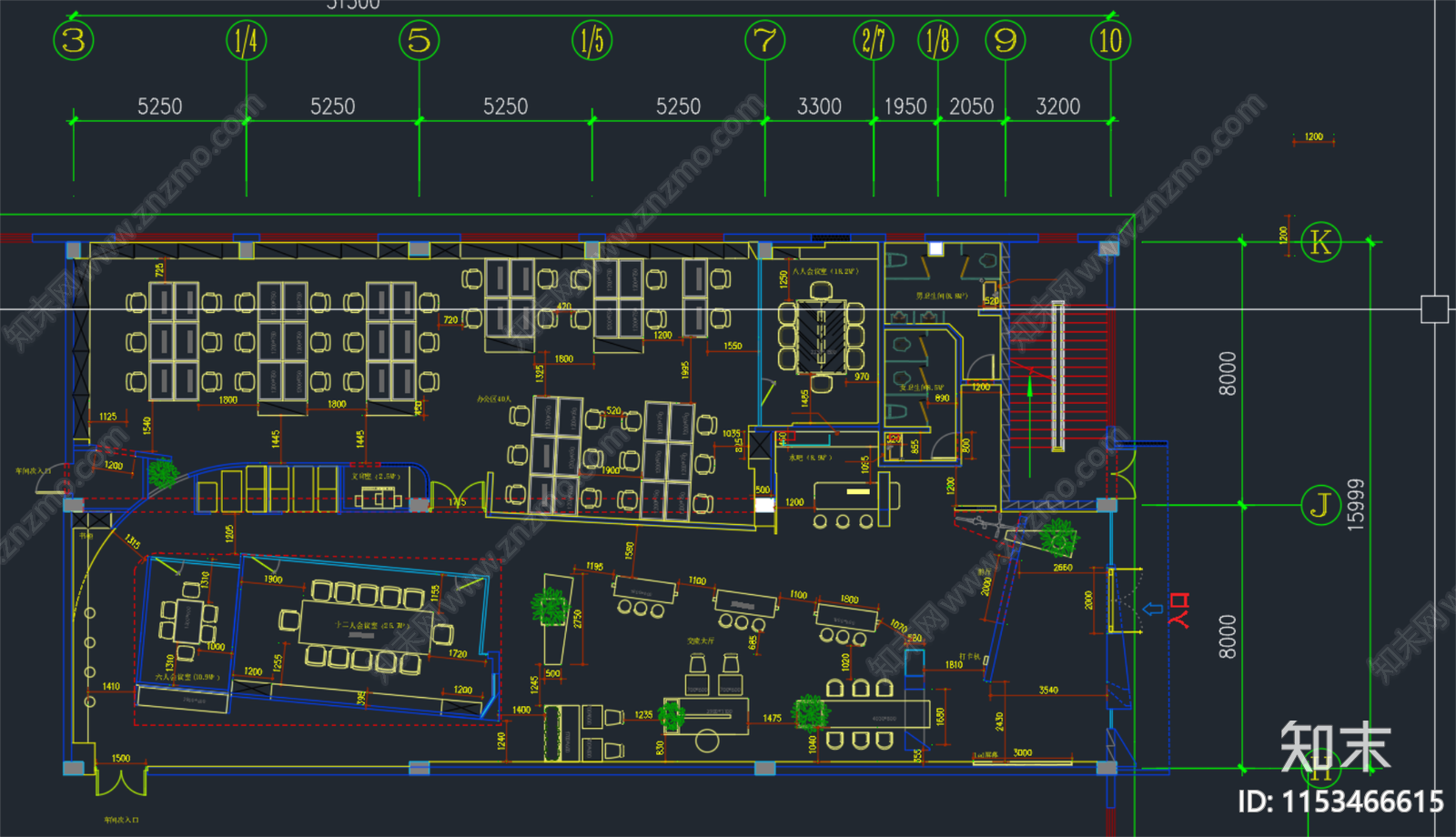Pick the 男卫生间 restroom label

(941, 296)
